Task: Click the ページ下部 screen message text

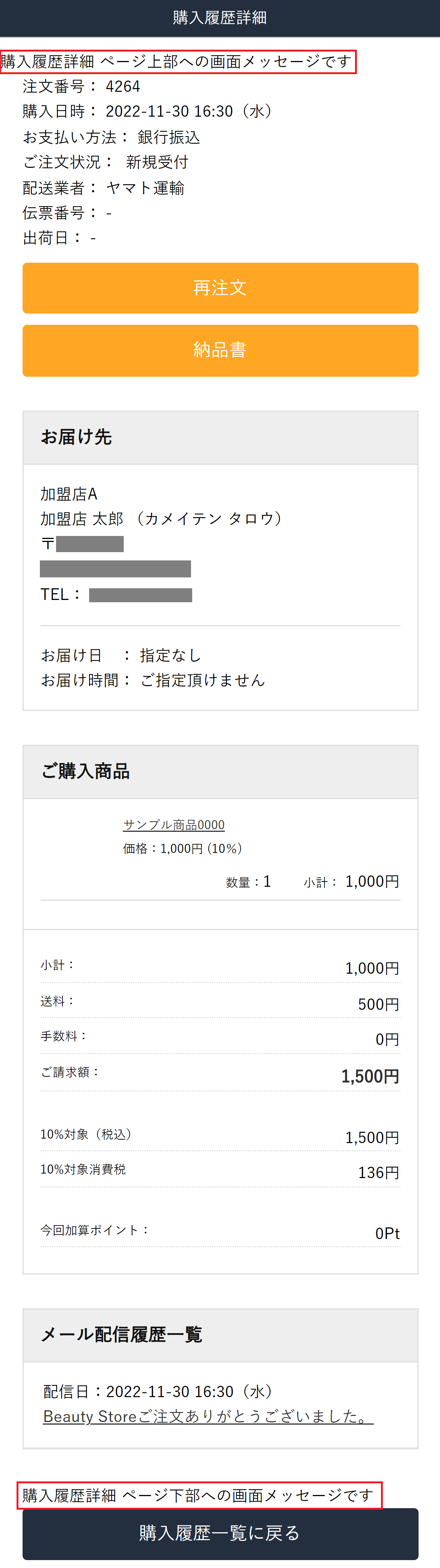Action: [199, 1495]
